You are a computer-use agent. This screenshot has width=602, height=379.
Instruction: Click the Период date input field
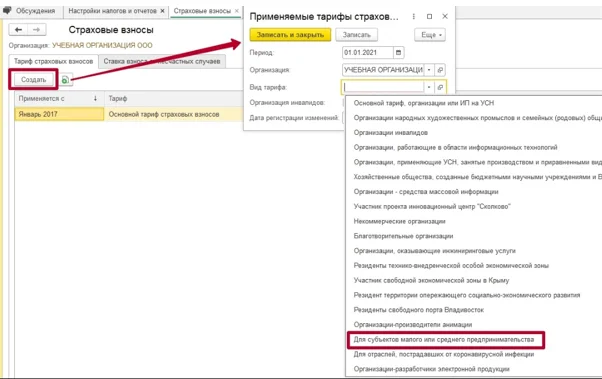368,53
